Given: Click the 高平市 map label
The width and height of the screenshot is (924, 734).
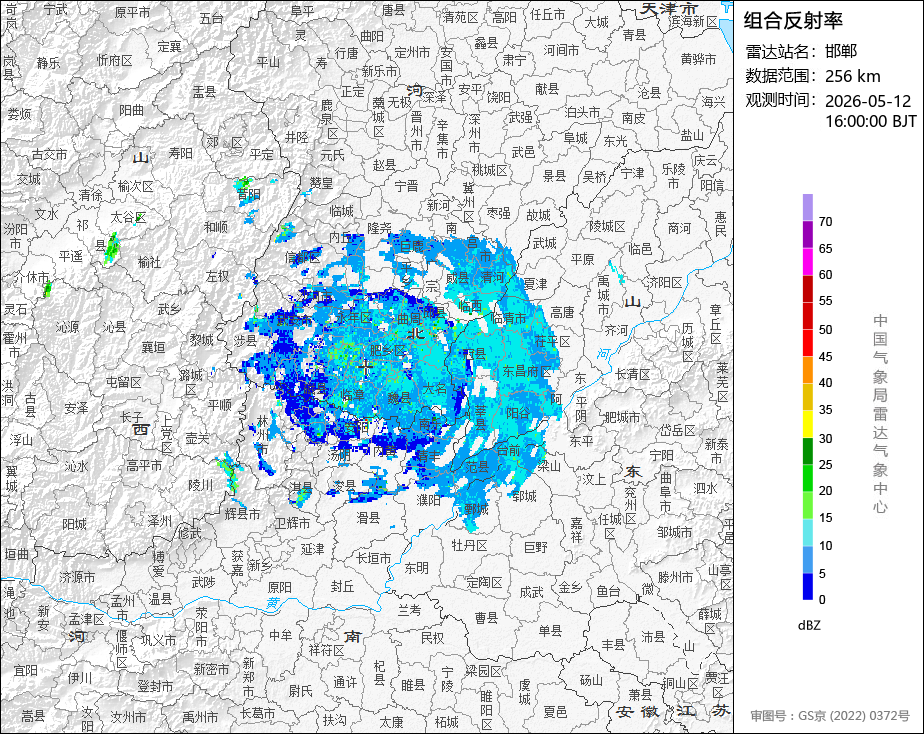Looking at the screenshot, I should (144, 465).
